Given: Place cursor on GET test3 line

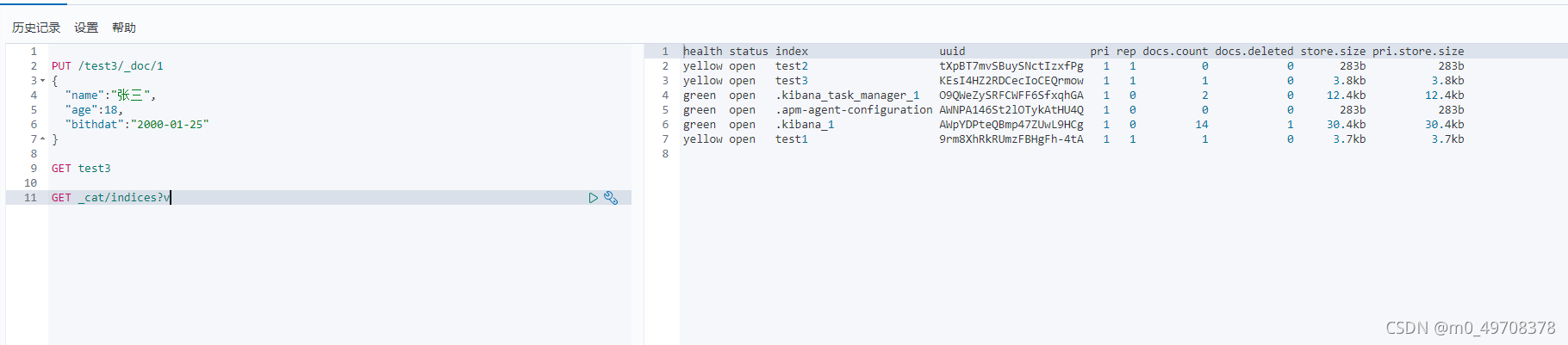Looking at the screenshot, I should (x=81, y=169).
